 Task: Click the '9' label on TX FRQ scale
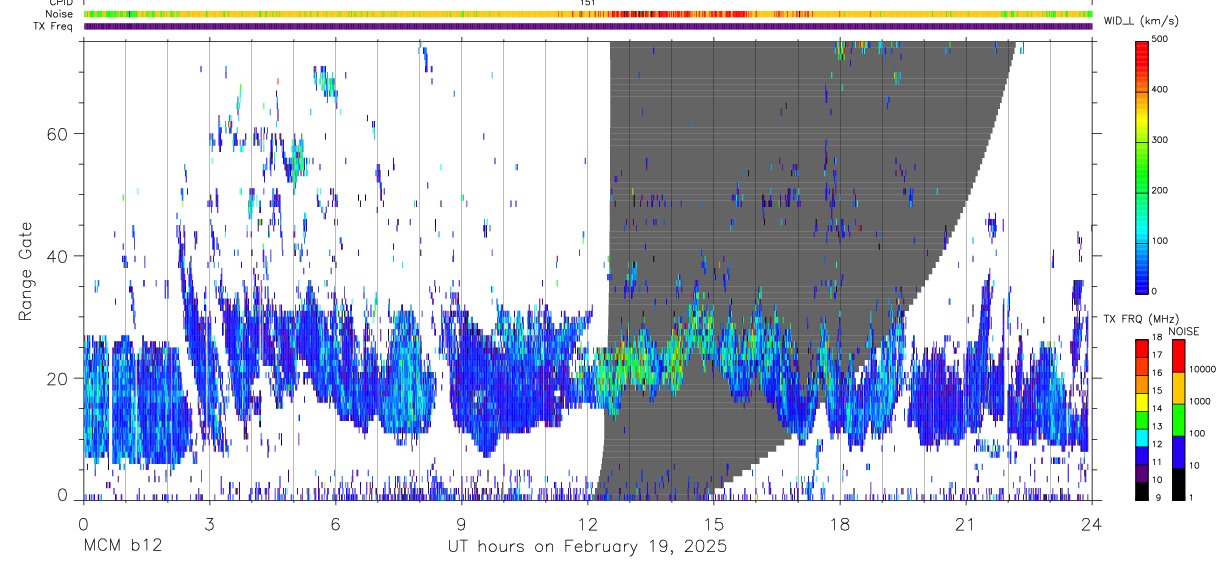coord(1160,498)
